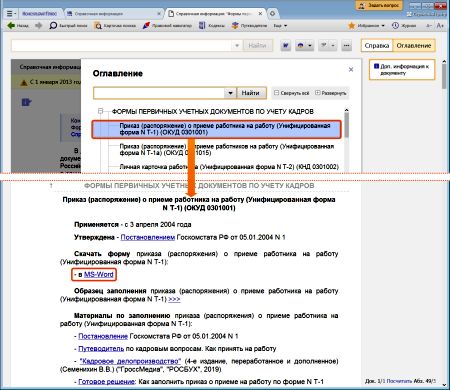Click Развернуть in contents

pyautogui.click(x=331, y=93)
